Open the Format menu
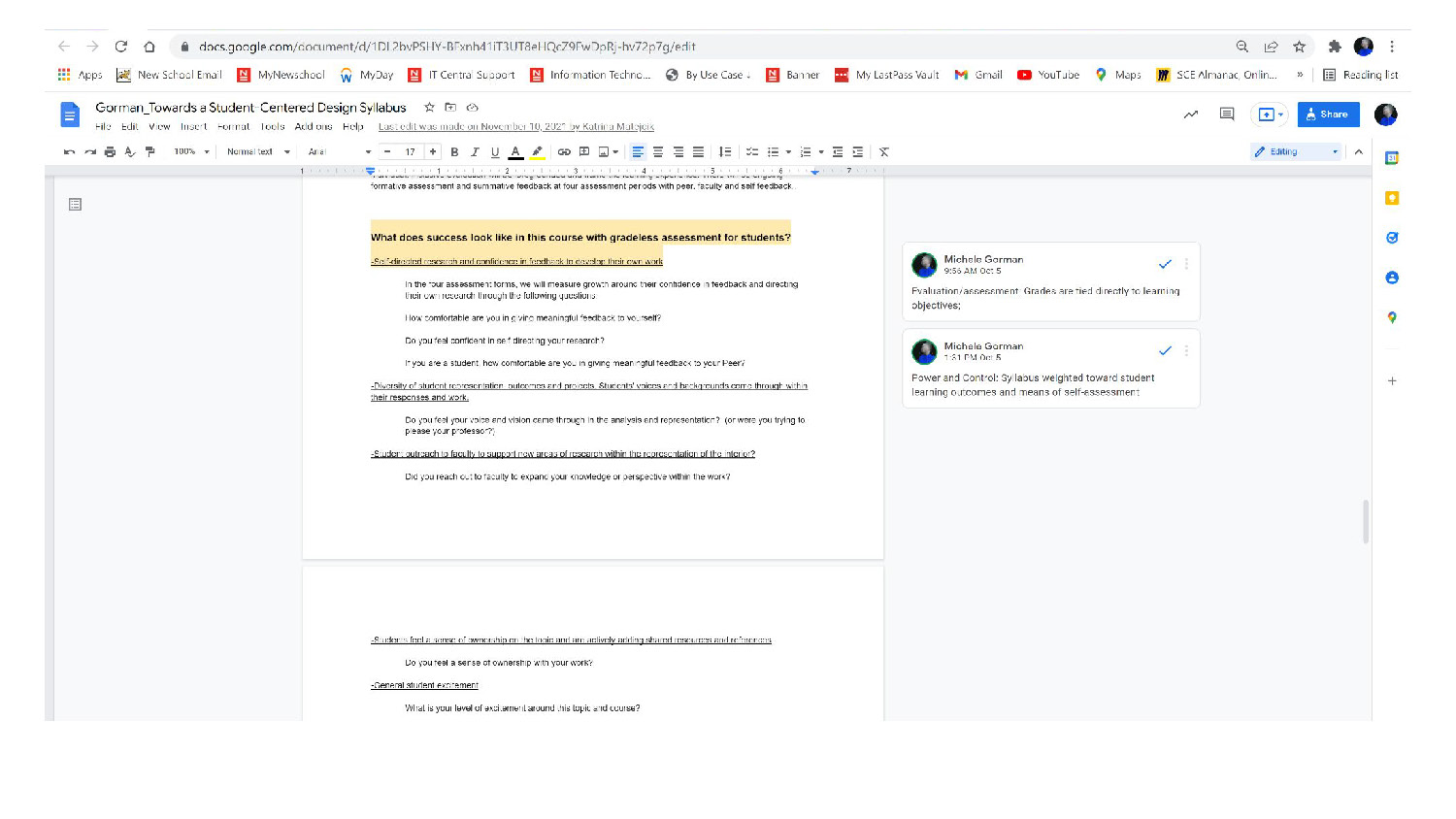The image size is (1456, 819). (x=233, y=127)
